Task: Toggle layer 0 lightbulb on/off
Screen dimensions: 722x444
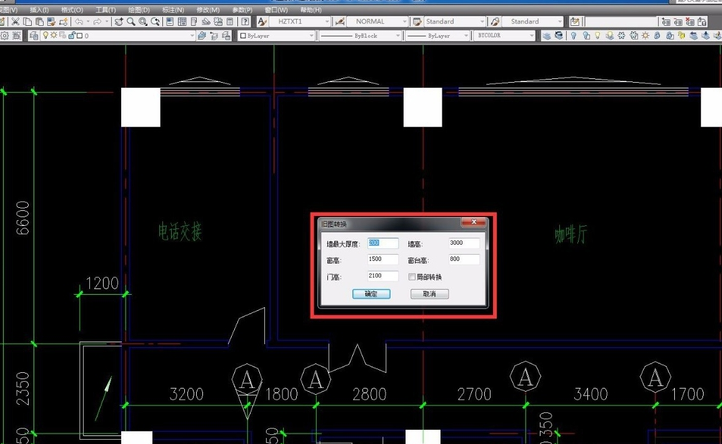Action: 46,35
